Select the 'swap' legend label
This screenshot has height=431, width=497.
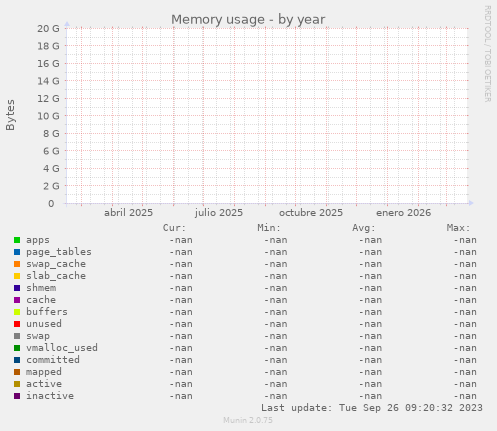tap(38, 336)
